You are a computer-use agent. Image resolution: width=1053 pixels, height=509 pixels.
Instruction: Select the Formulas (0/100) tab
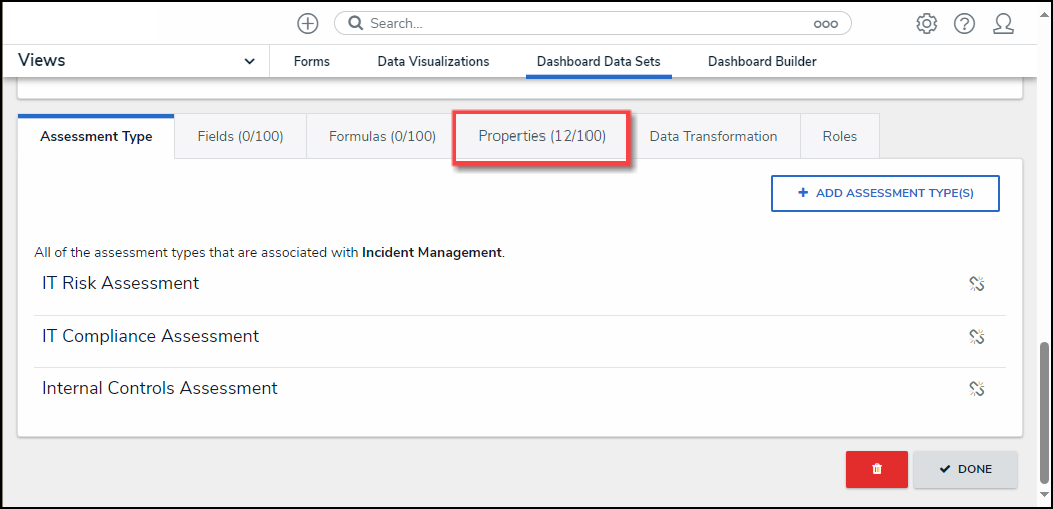click(382, 136)
